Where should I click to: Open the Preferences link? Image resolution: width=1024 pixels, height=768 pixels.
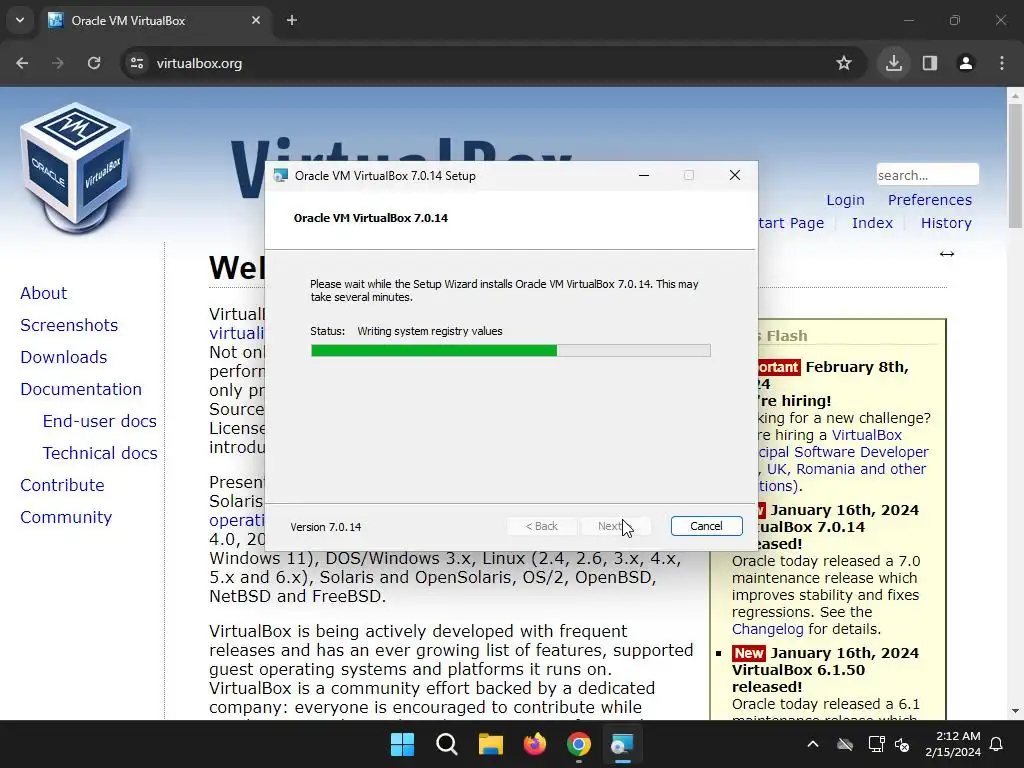click(x=929, y=200)
